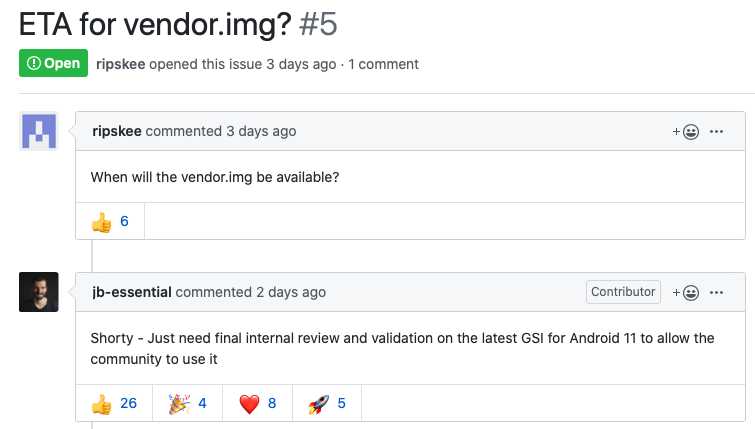Click the Contributor badge label
This screenshot has height=429, width=755.
[623, 292]
